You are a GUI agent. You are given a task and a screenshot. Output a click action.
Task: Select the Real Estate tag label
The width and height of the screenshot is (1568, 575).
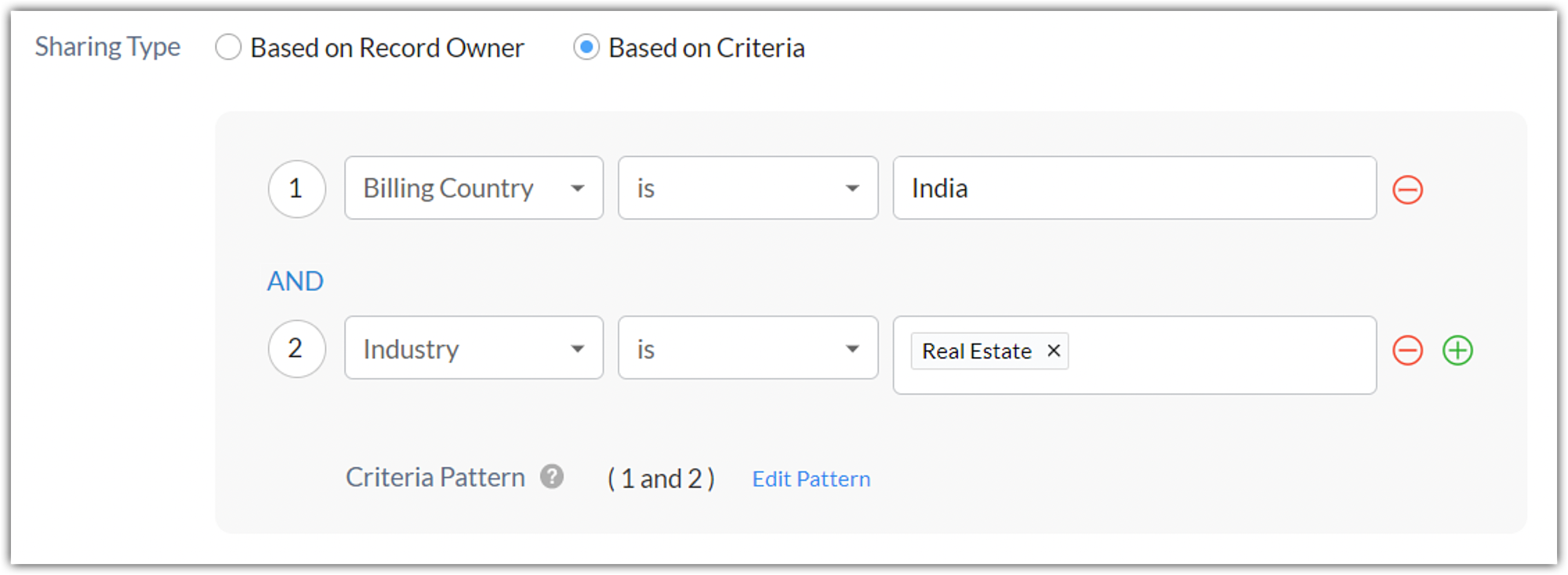pyautogui.click(x=976, y=351)
